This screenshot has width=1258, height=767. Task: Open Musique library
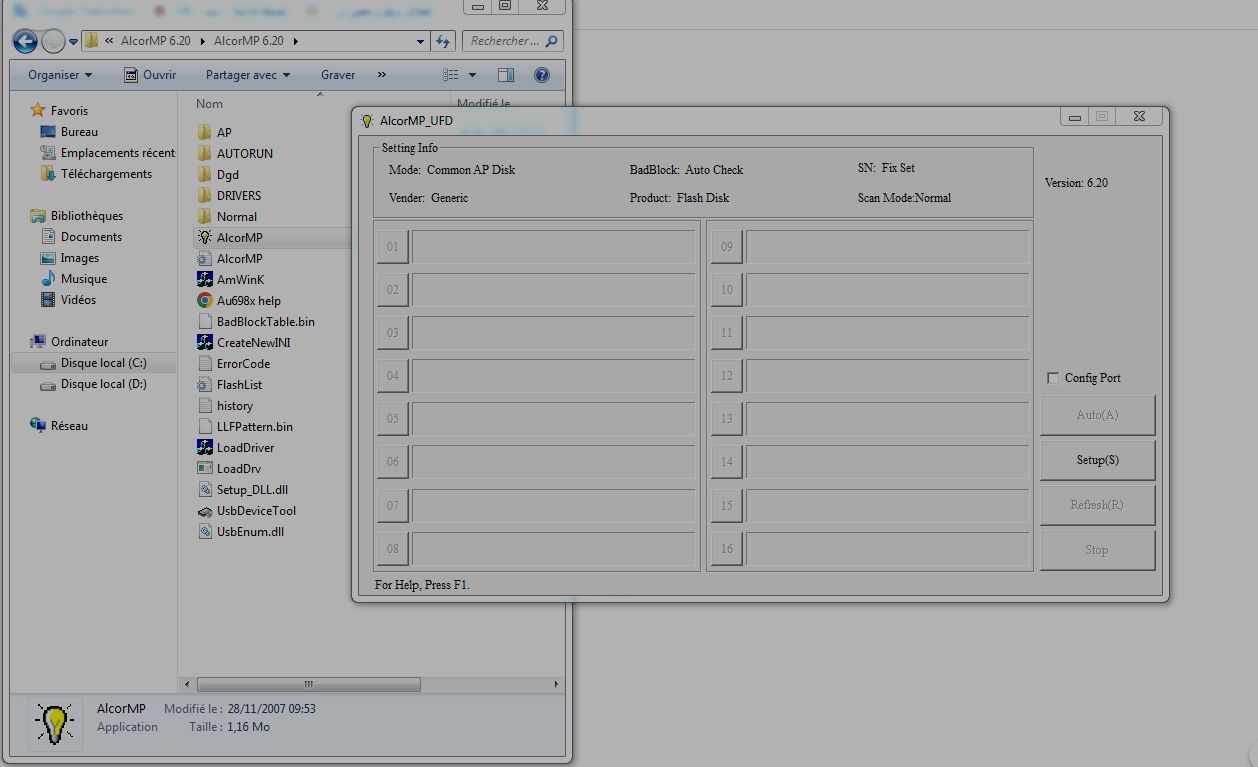(x=84, y=279)
